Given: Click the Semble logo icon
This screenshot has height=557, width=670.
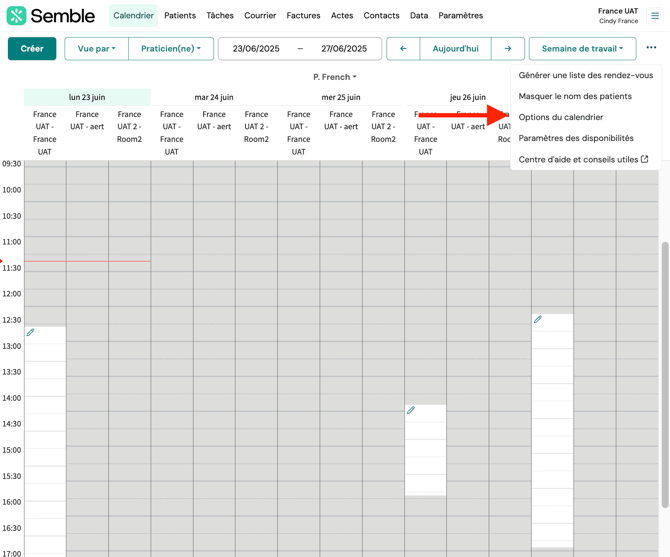Looking at the screenshot, I should (16, 16).
